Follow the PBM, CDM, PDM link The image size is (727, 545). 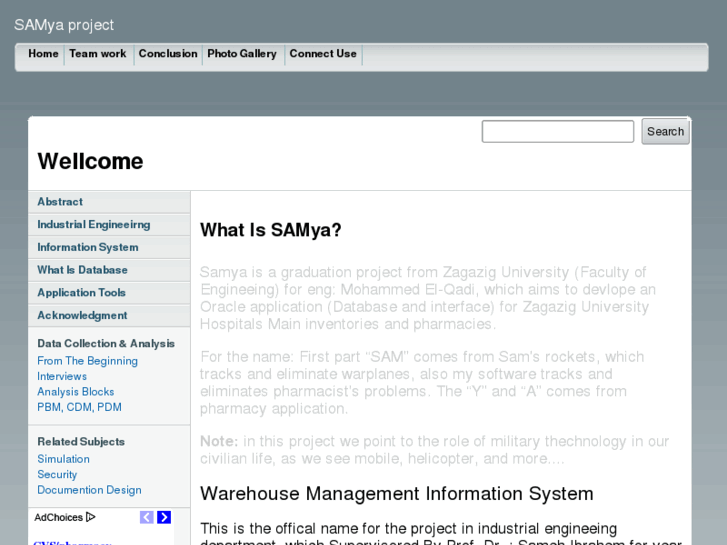pos(79,407)
